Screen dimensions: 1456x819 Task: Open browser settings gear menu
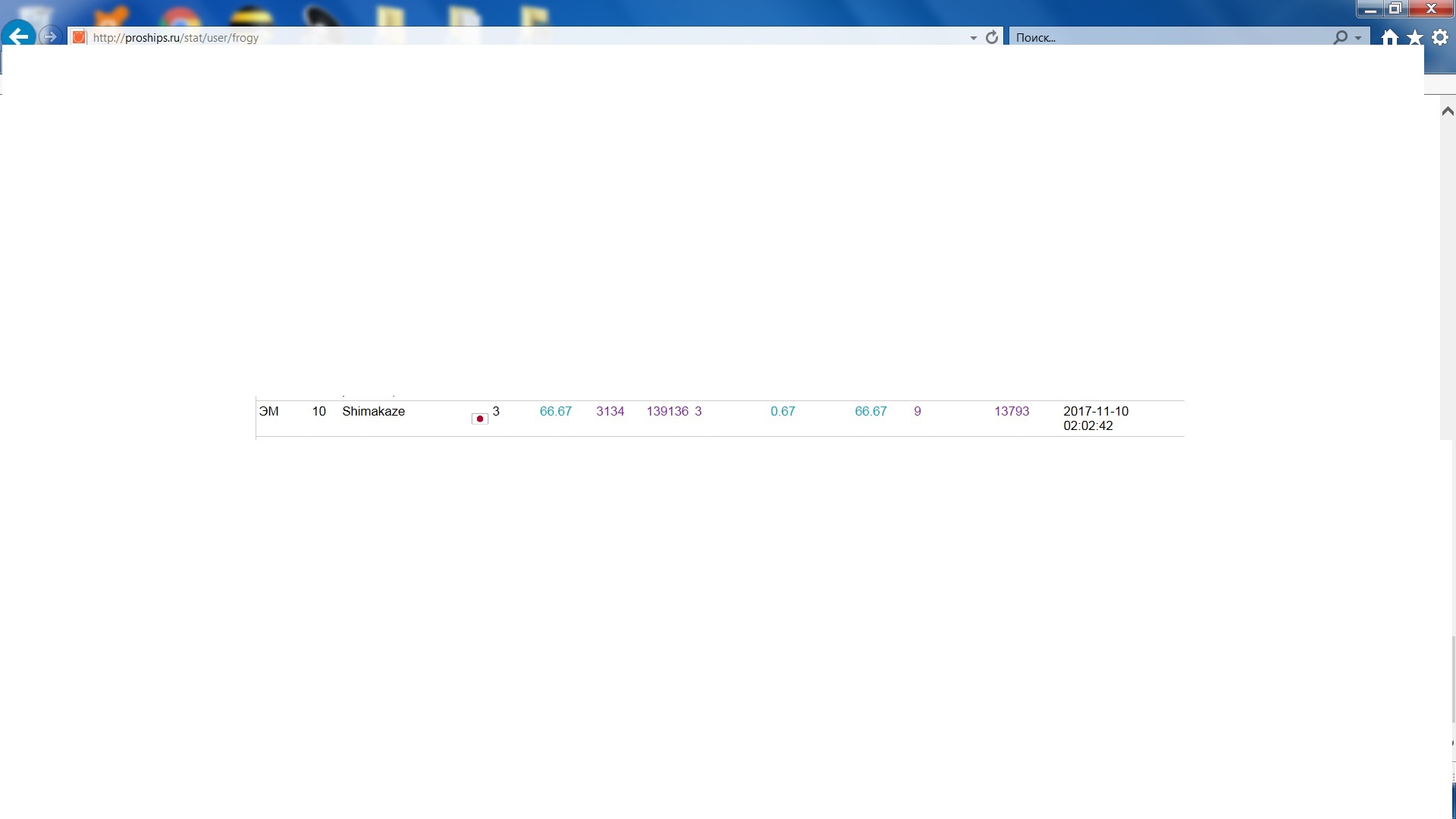click(x=1440, y=36)
